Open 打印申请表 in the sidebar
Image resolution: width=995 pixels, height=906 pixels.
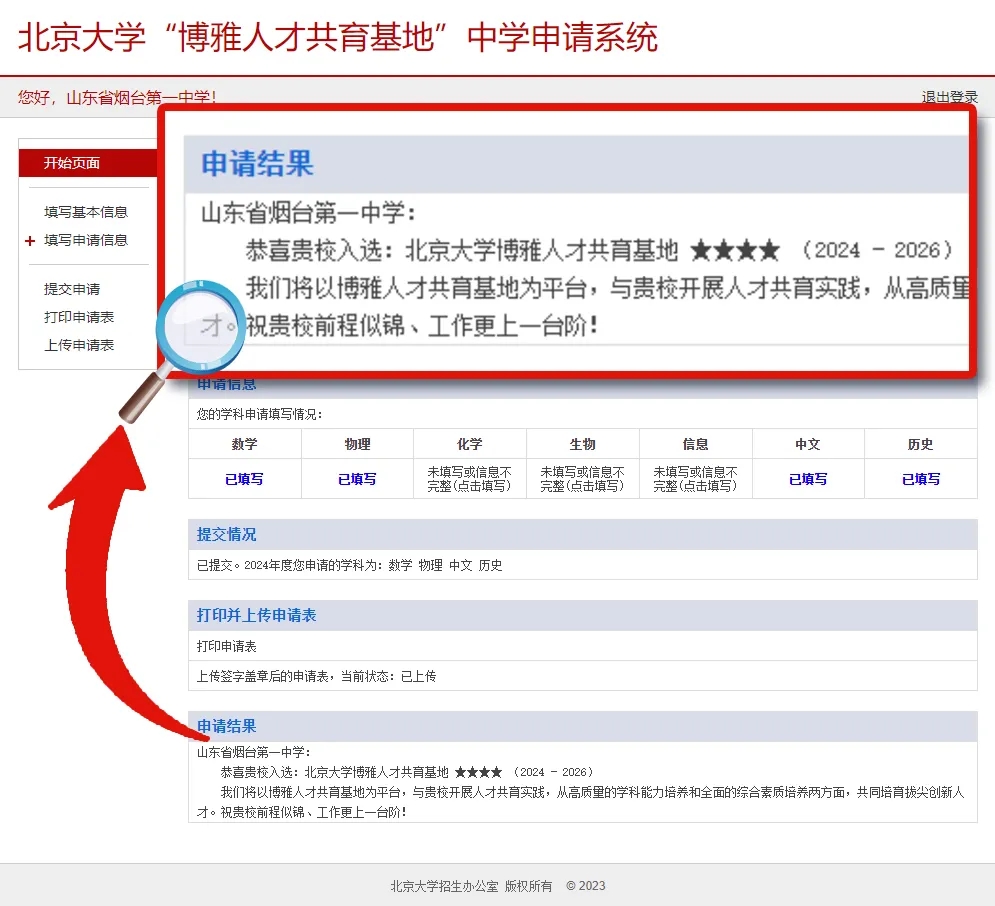79,317
